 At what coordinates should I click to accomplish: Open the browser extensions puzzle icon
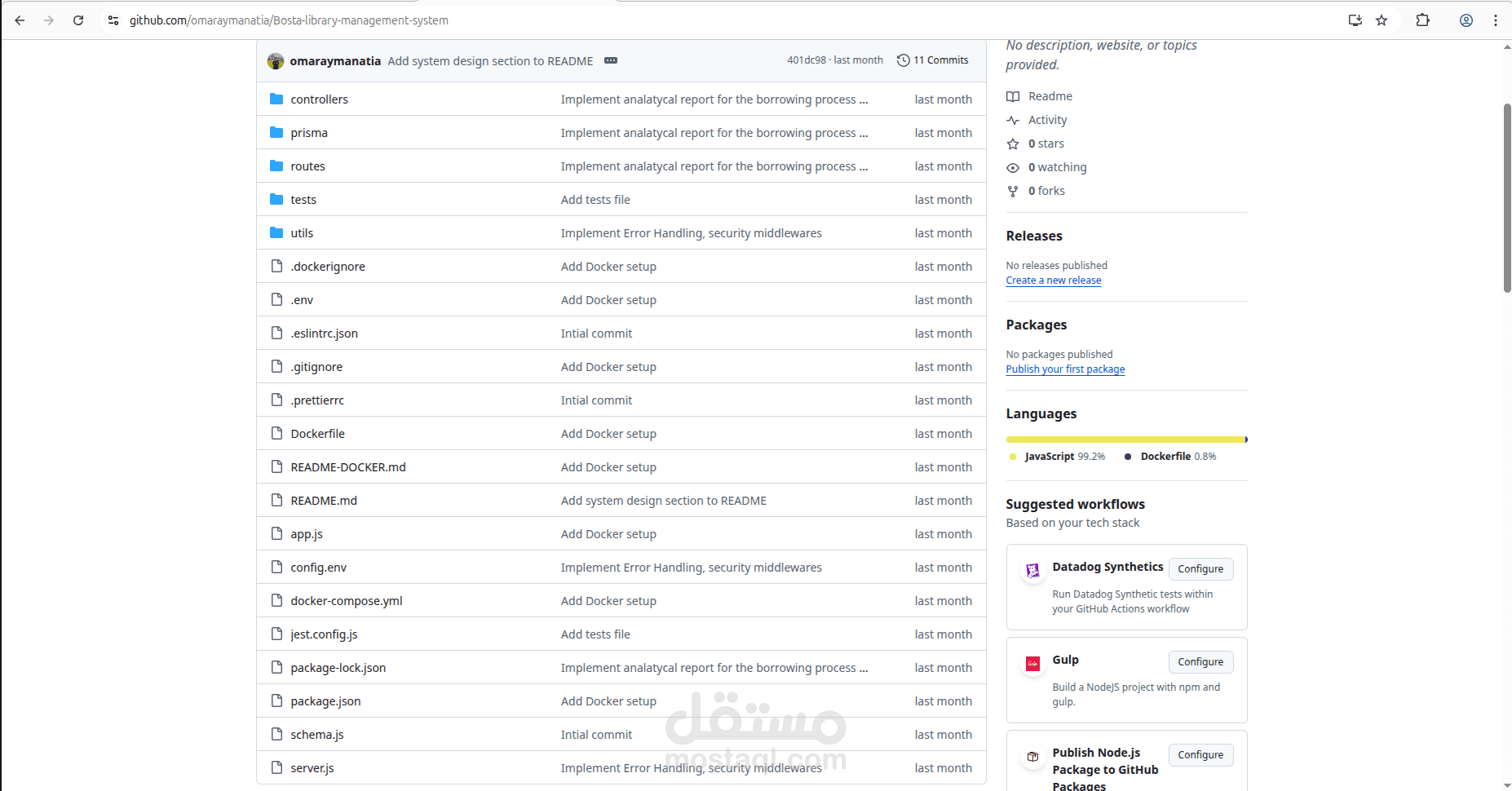(1423, 20)
